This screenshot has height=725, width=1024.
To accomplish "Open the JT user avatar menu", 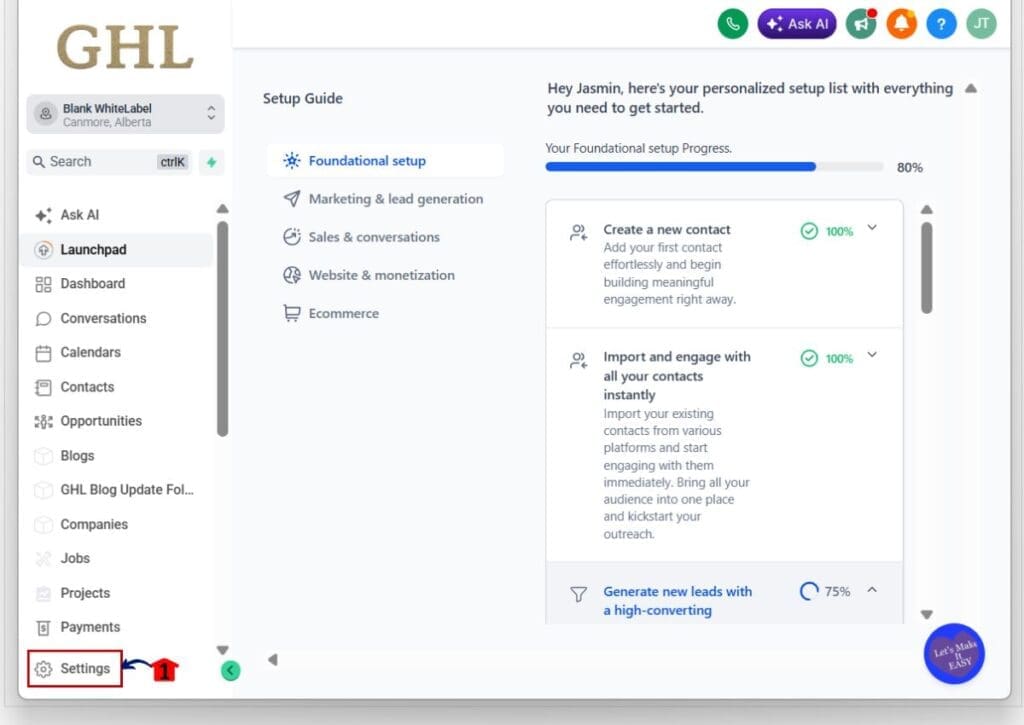I will (981, 24).
